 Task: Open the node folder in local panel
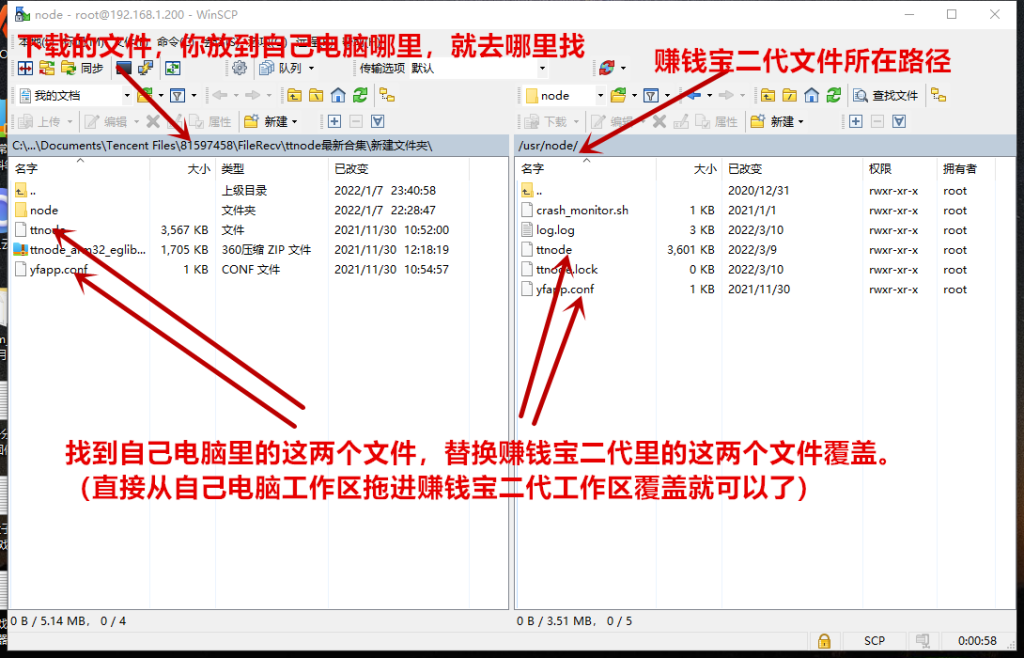pos(44,210)
